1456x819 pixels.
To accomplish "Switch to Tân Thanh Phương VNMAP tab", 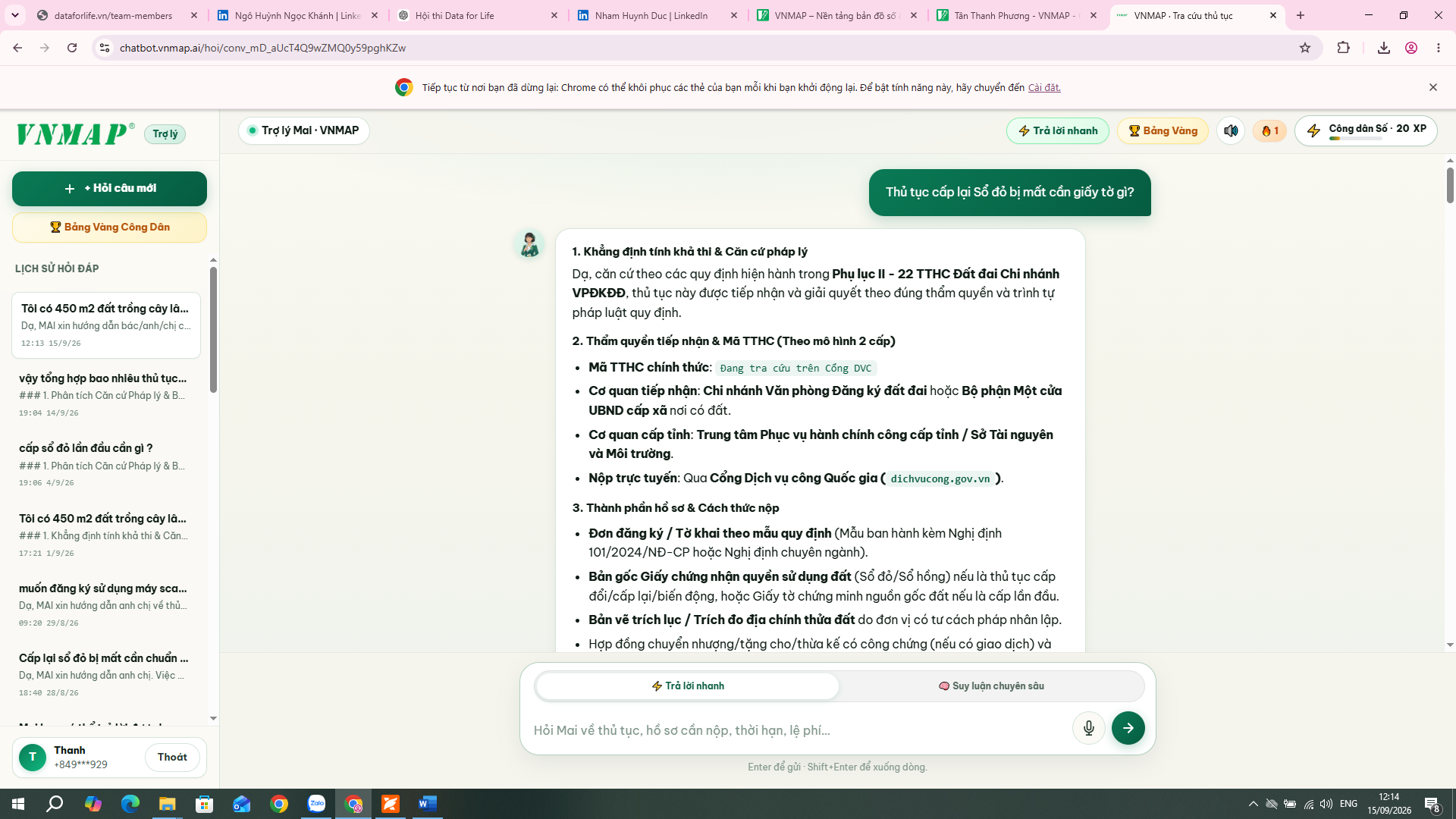I will pos(1018,15).
